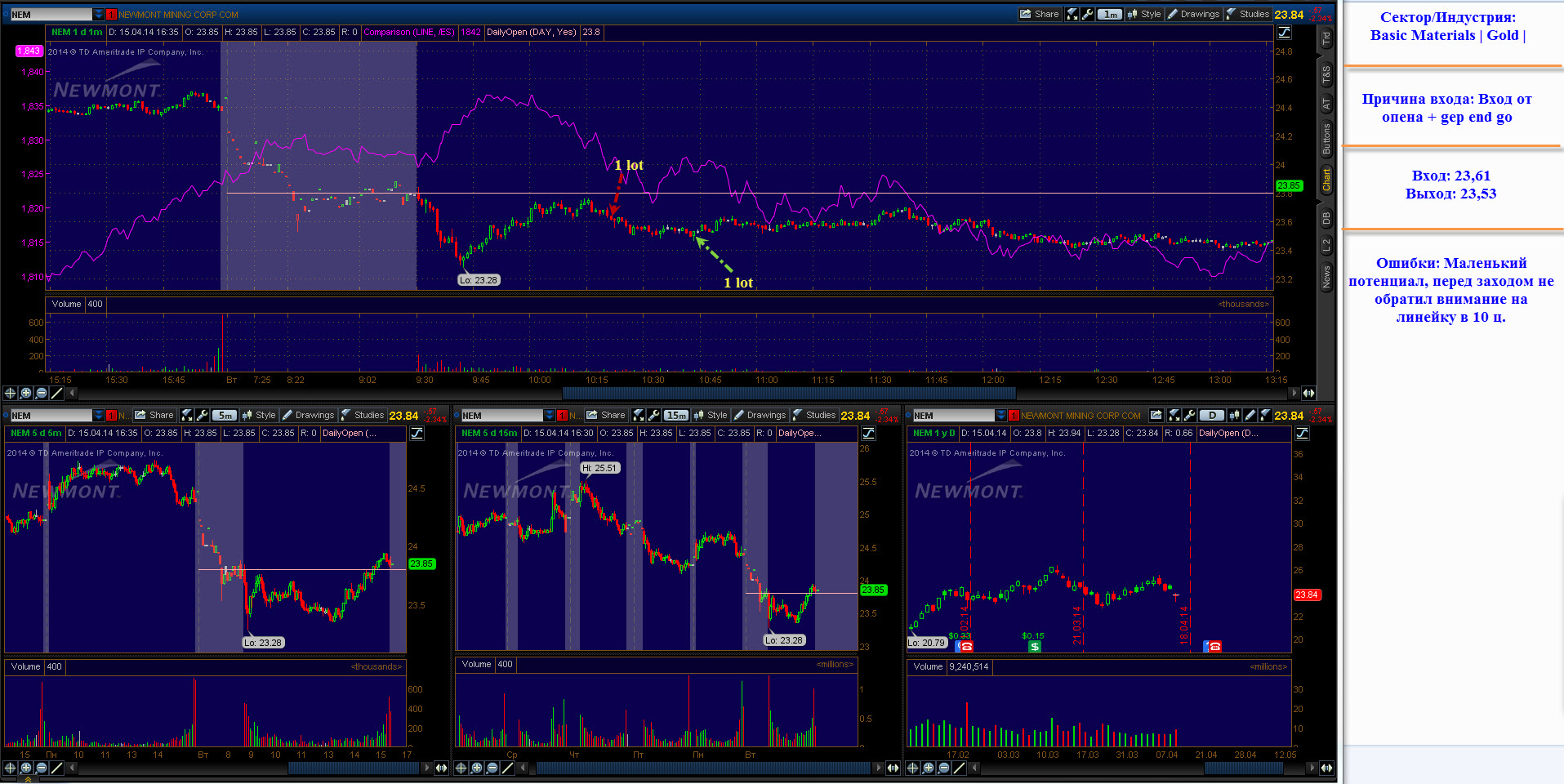Open the 1m timeframe selector in top chart

[1110, 14]
